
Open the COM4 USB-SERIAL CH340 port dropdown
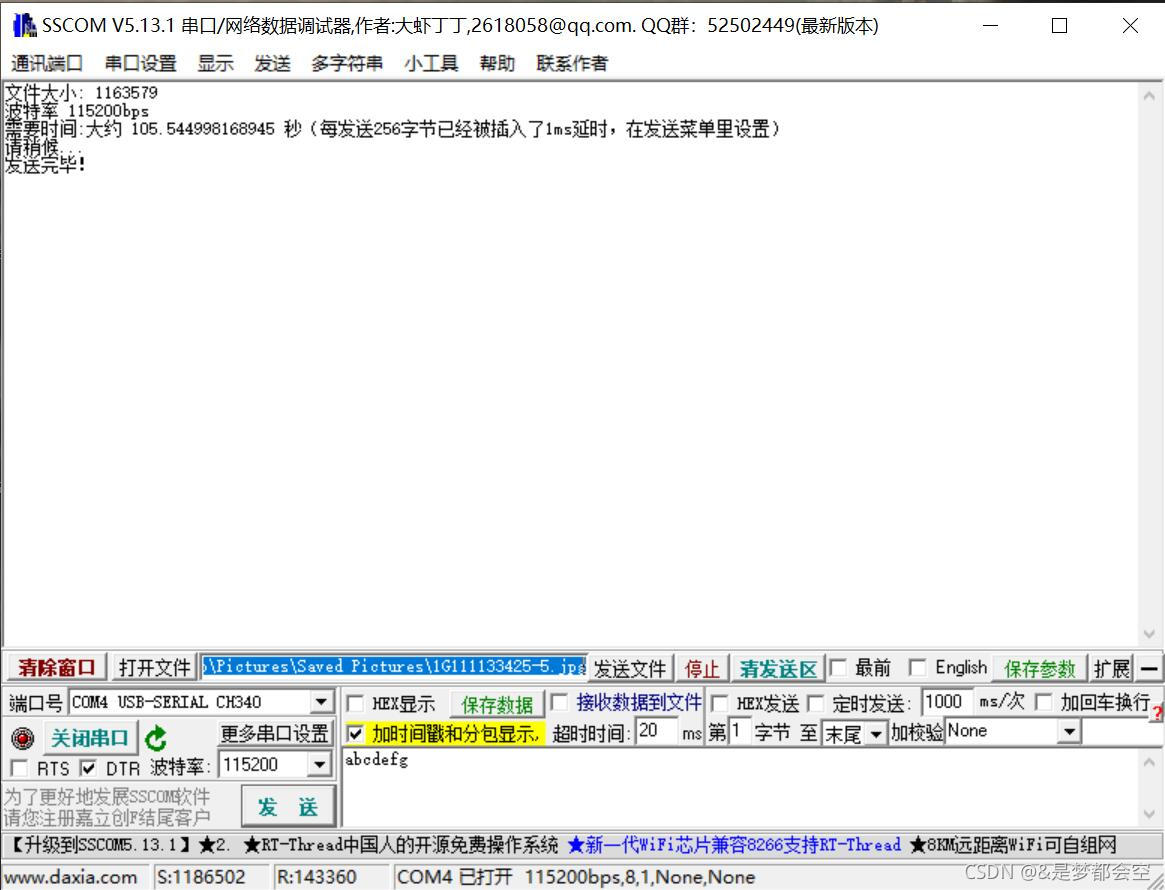click(322, 701)
